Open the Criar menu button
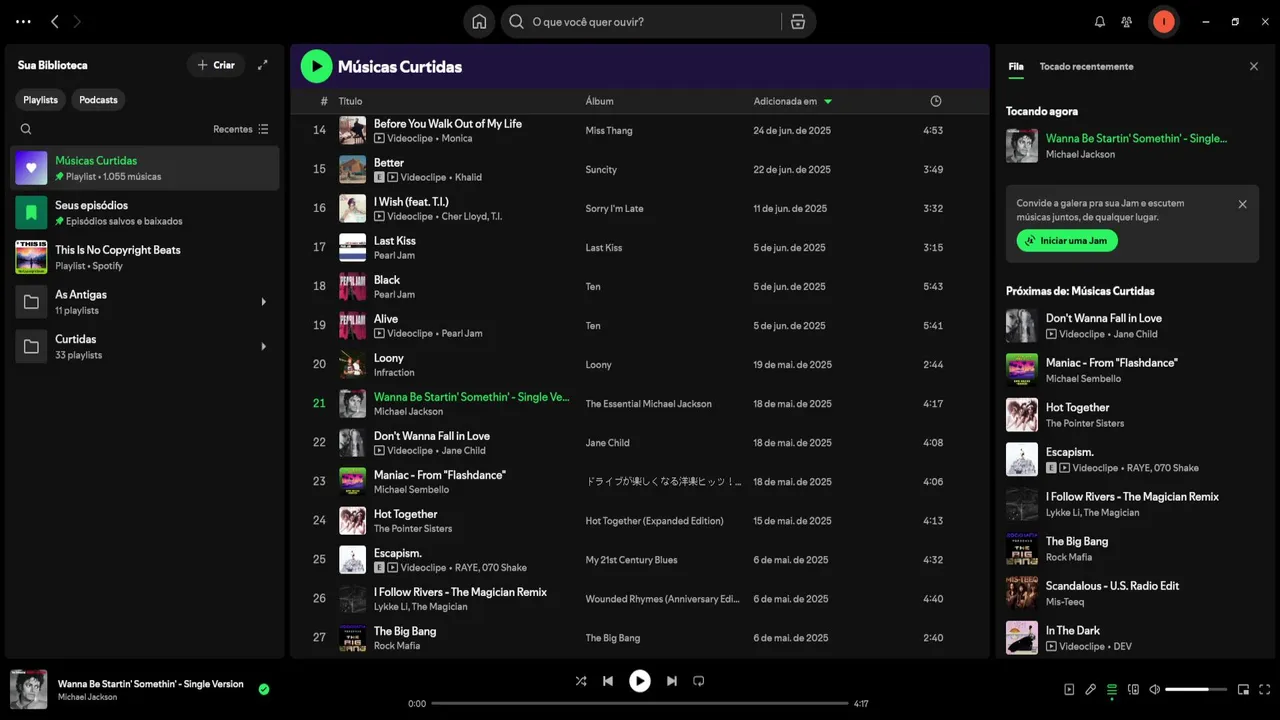The height and width of the screenshot is (720, 1280). click(216, 65)
